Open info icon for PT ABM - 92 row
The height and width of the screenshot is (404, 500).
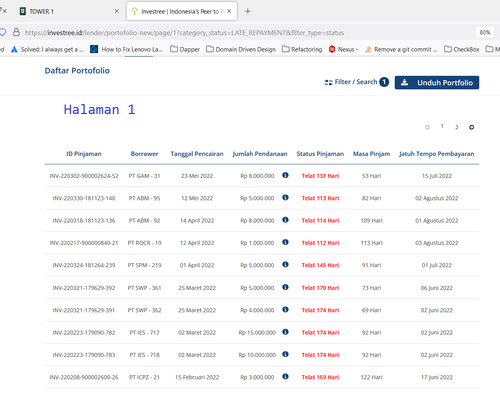(x=285, y=220)
